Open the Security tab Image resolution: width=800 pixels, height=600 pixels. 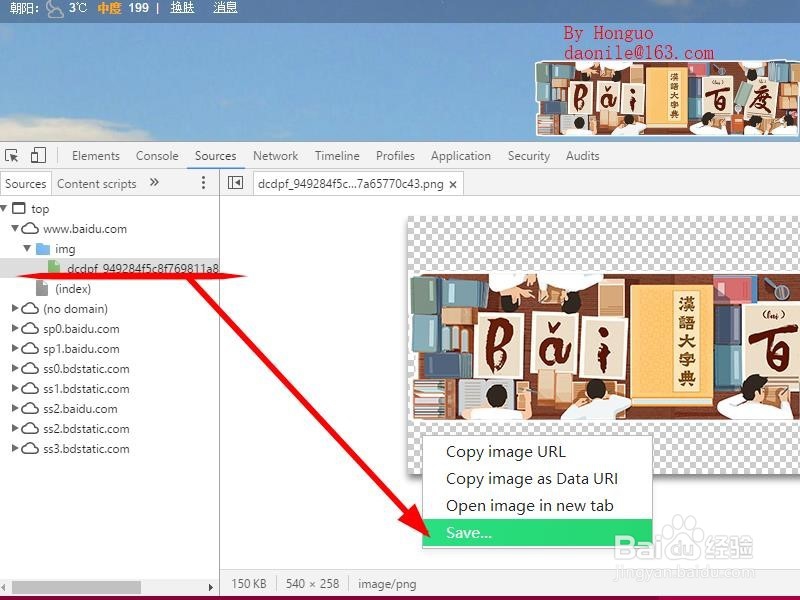tap(529, 156)
